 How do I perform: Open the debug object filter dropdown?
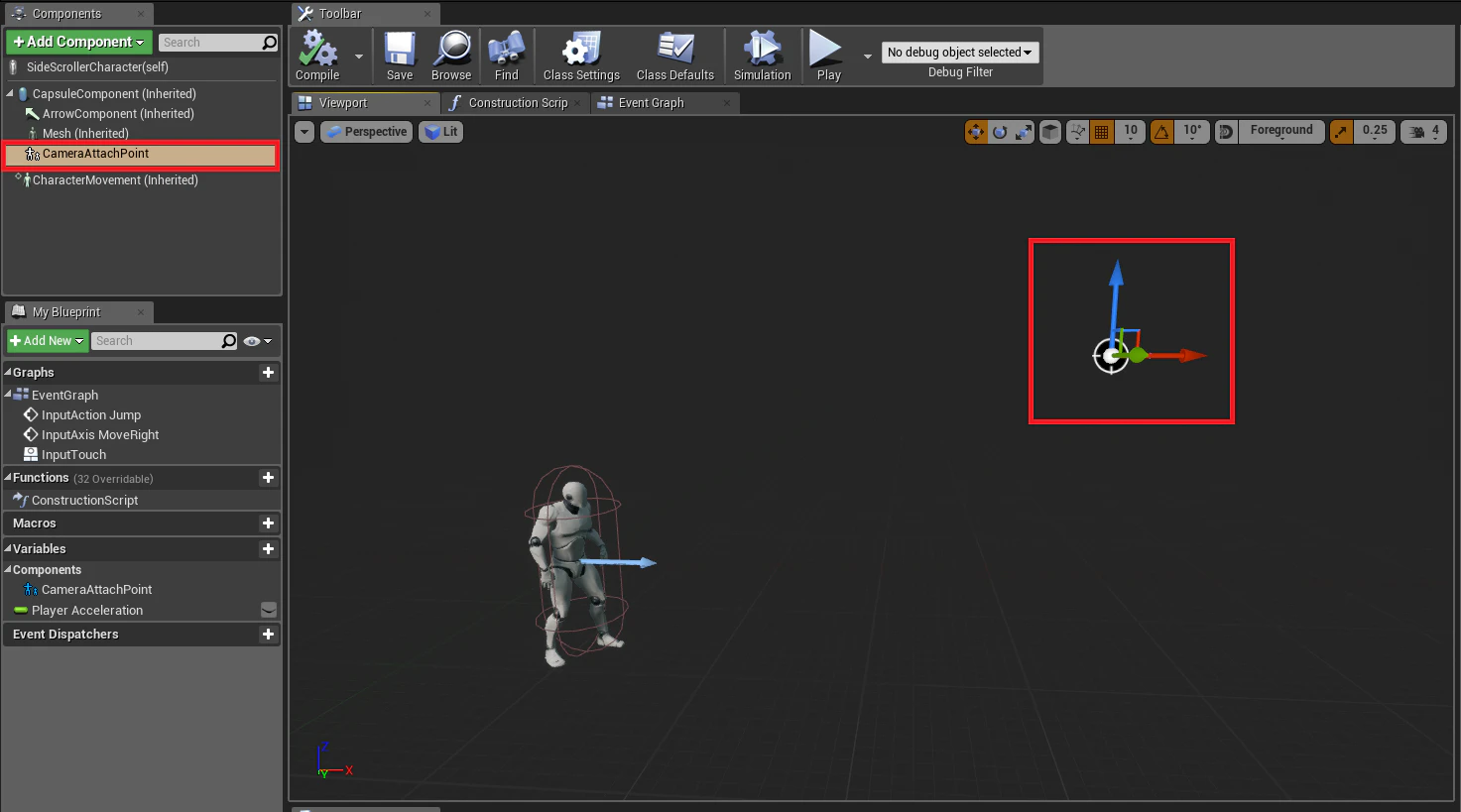960,53
